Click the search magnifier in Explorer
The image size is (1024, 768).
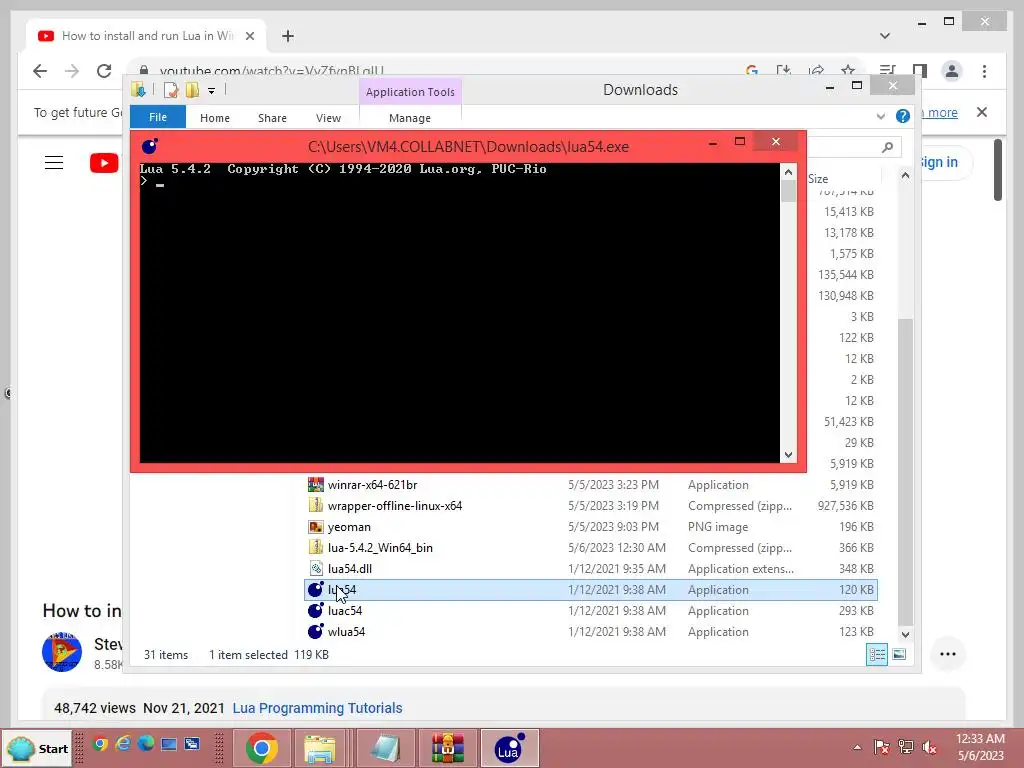(887, 148)
